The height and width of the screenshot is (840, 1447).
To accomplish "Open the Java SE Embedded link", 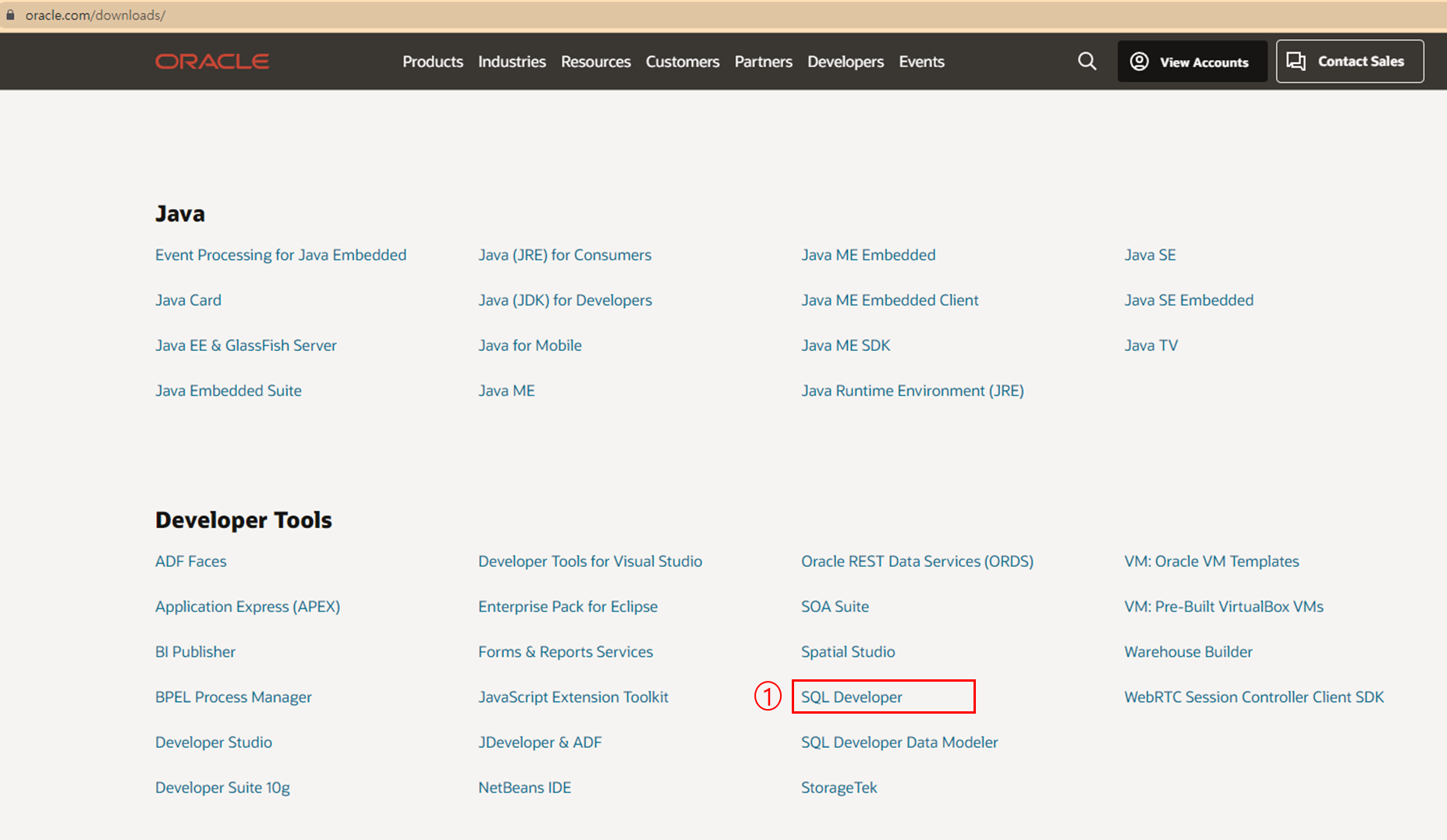I will [x=1189, y=300].
